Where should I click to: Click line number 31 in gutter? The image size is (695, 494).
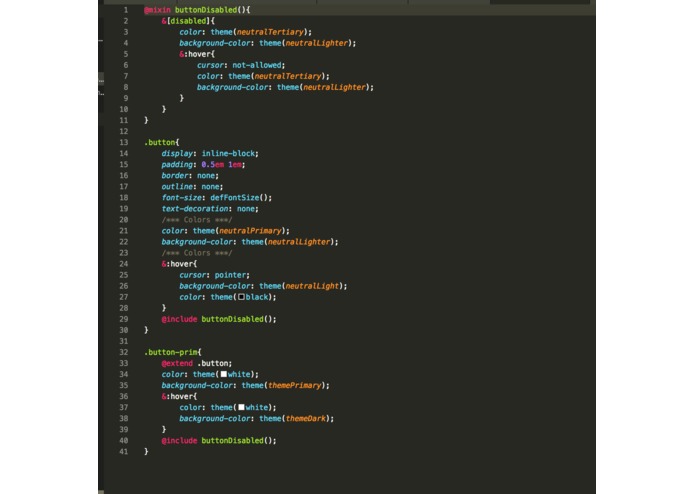[124, 341]
